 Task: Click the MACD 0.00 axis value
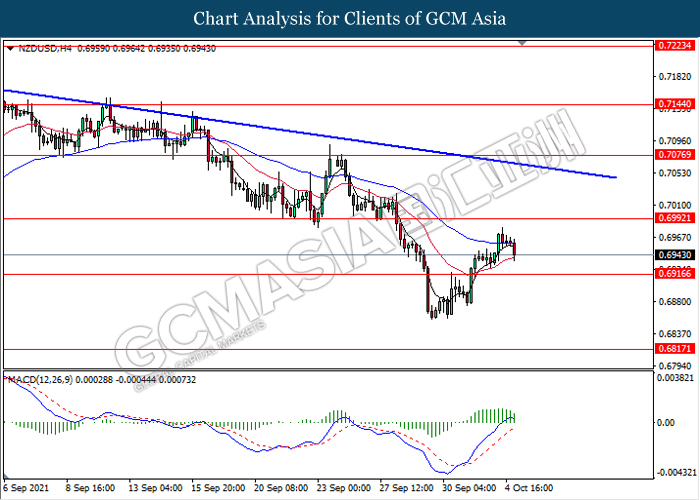pos(667,422)
